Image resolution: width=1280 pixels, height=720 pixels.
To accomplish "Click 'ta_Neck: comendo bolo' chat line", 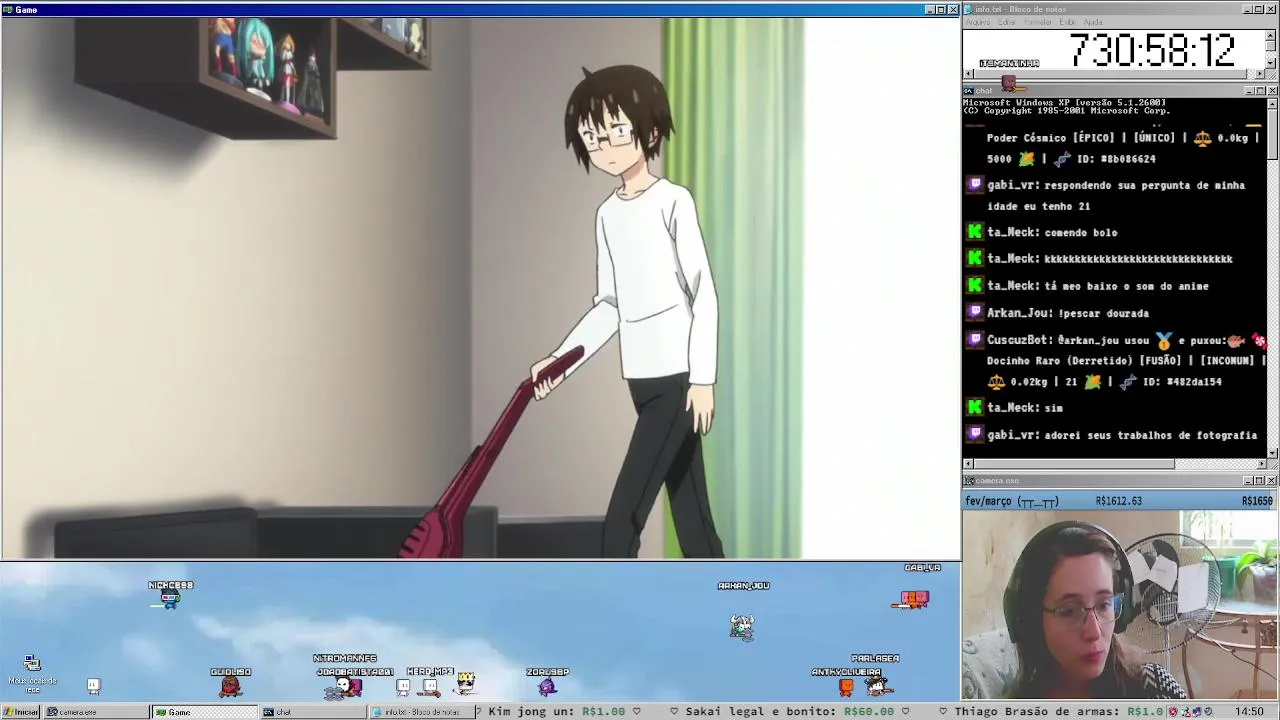I will pyautogui.click(x=1051, y=232).
